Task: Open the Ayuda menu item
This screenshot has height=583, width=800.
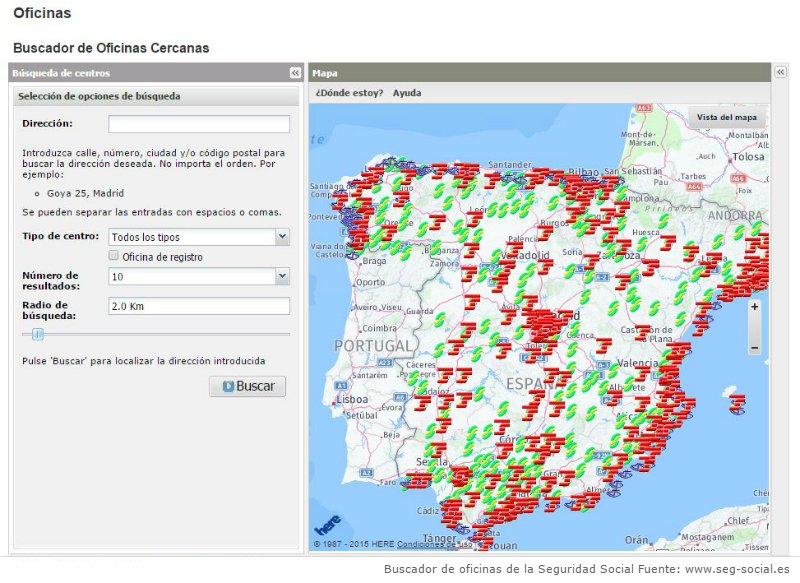Action: 407,93
